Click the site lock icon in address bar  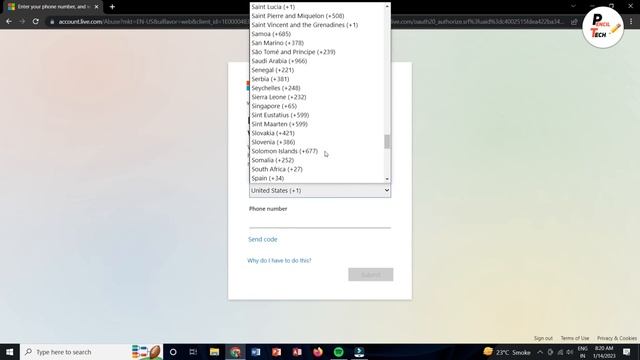pos(52,22)
